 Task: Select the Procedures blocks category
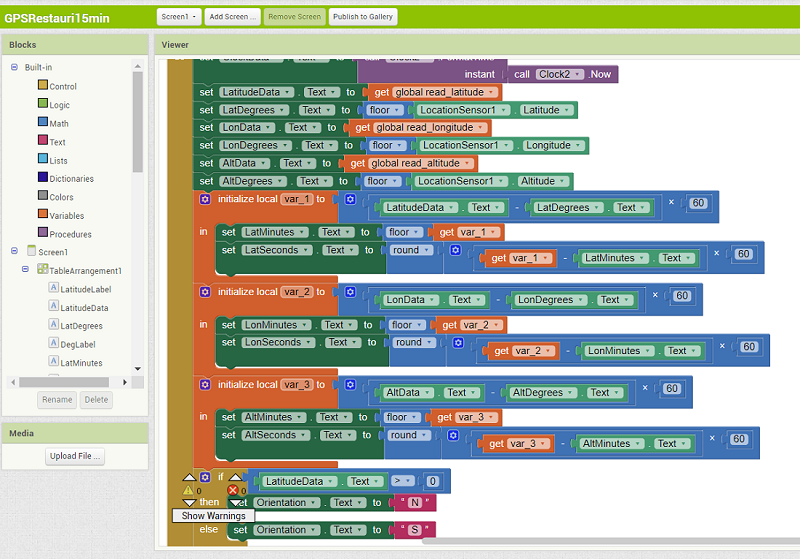(70, 234)
